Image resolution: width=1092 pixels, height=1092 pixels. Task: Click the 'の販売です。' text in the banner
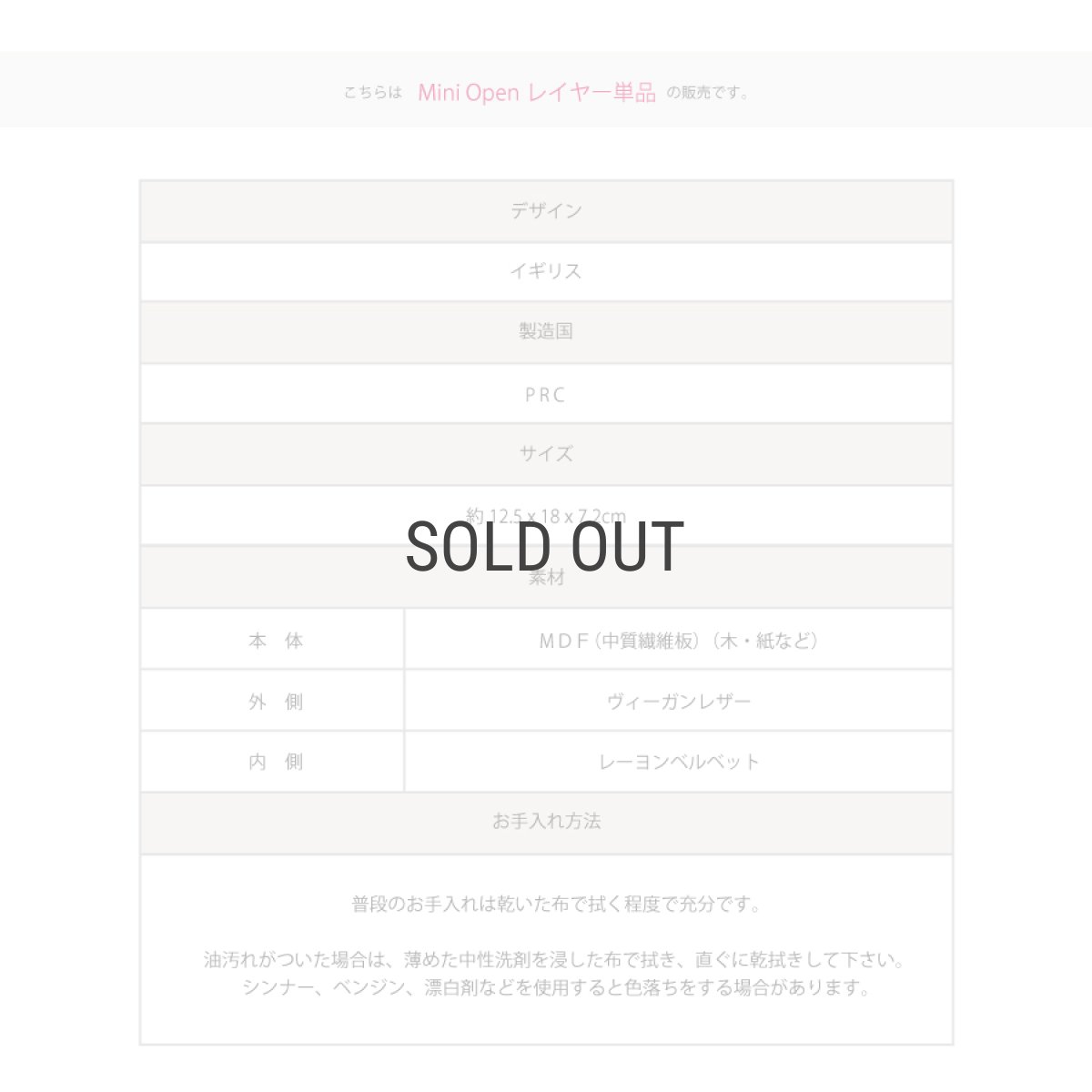708,93
